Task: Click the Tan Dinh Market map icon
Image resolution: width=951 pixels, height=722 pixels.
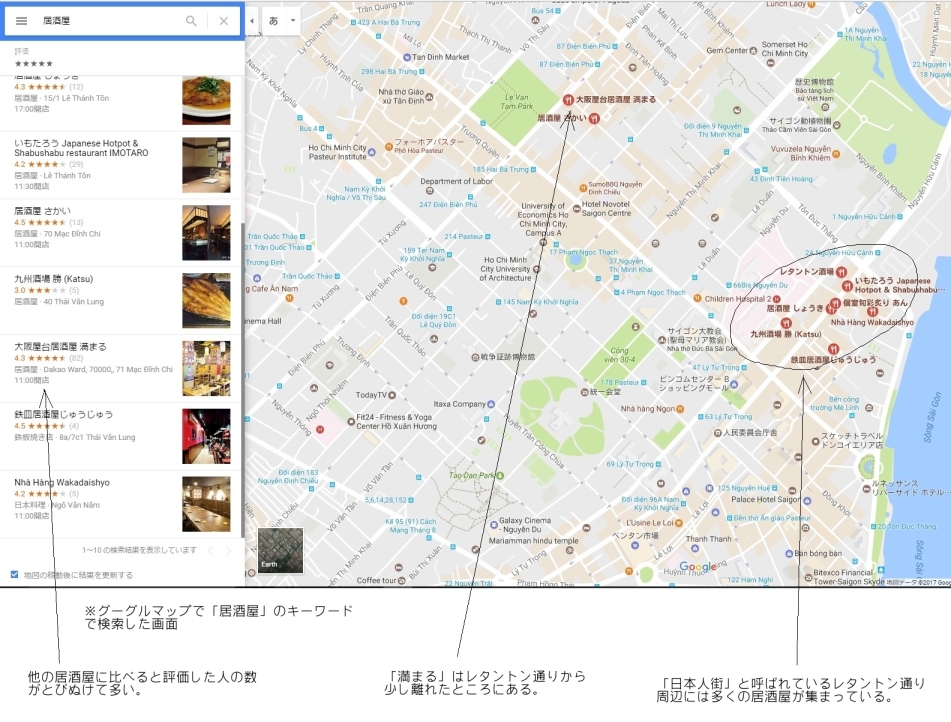Action: [407, 58]
